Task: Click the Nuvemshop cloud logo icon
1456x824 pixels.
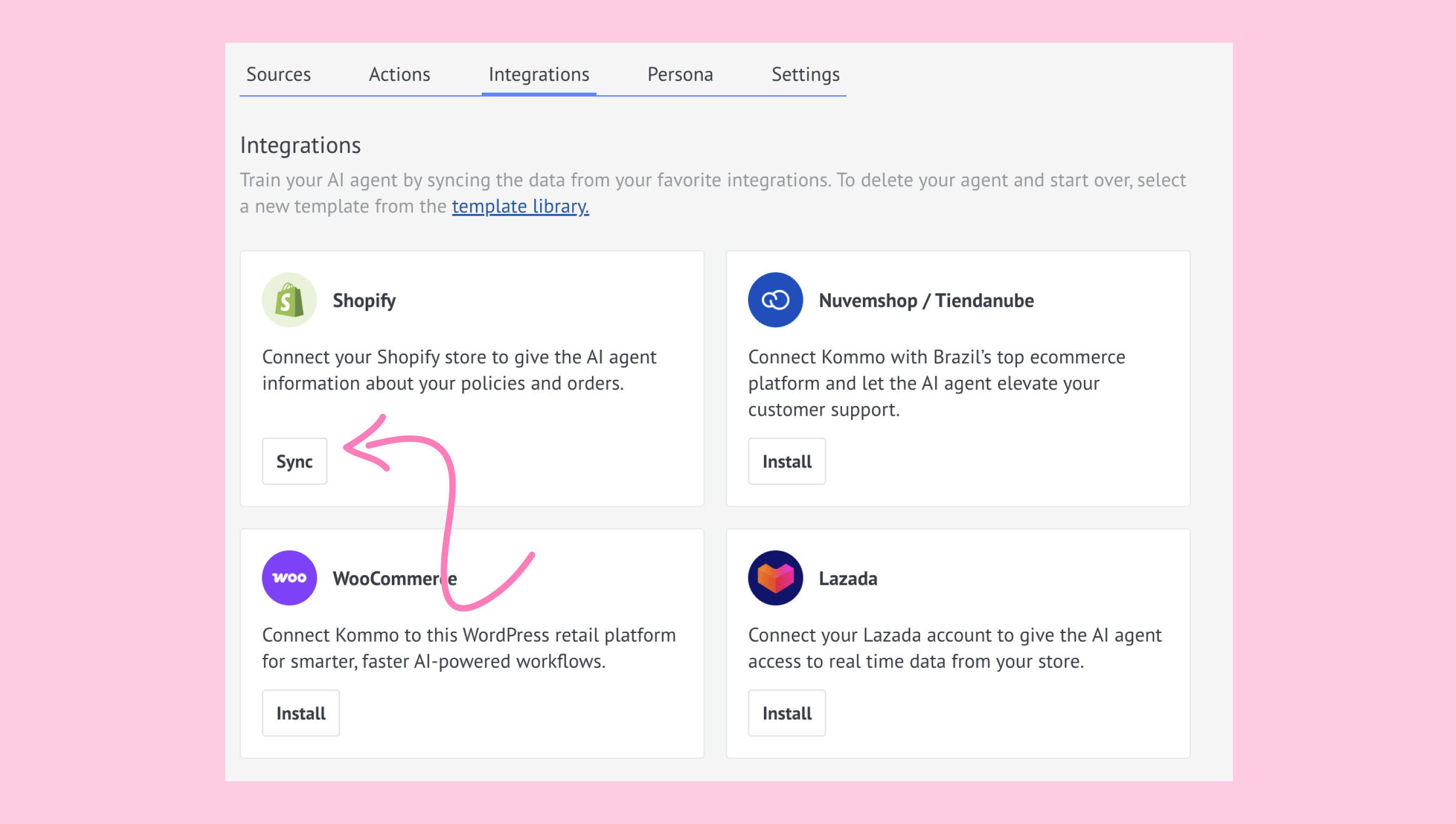Action: 775,300
